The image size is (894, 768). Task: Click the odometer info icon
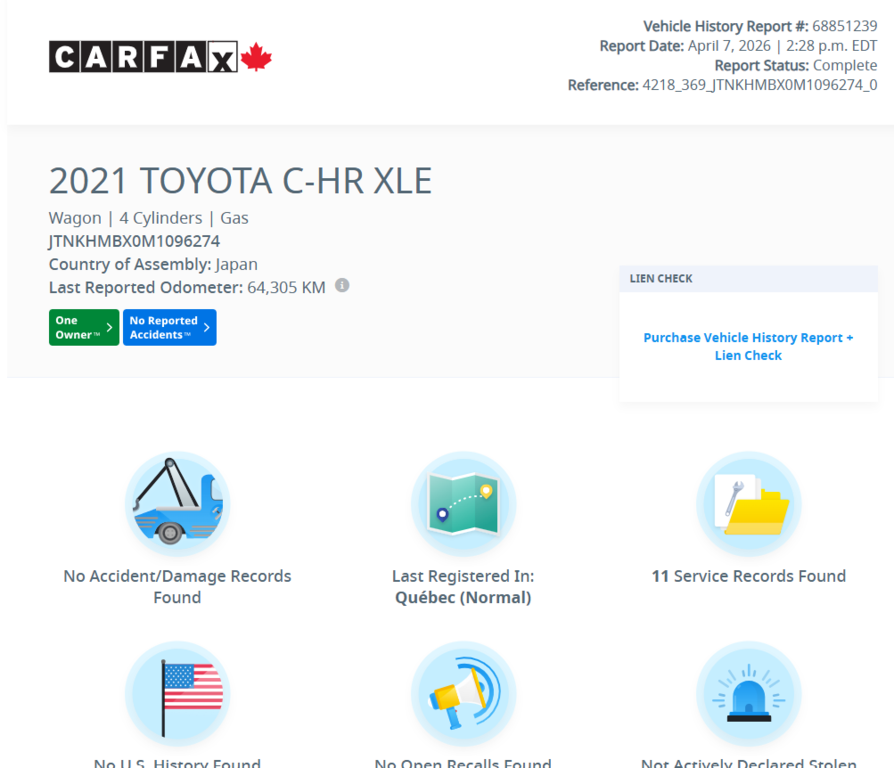click(341, 285)
